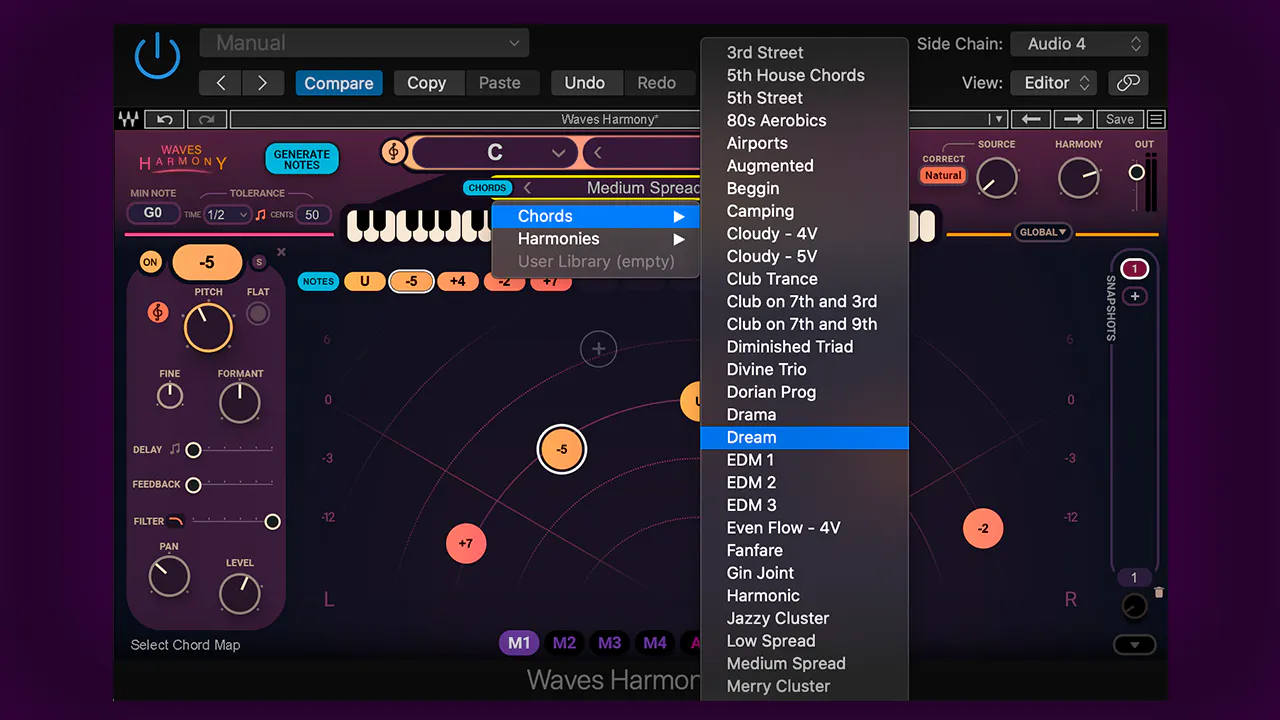Viewport: 1280px width, 720px height.
Task: Choose Dream chord preset
Action: pyautogui.click(x=804, y=437)
